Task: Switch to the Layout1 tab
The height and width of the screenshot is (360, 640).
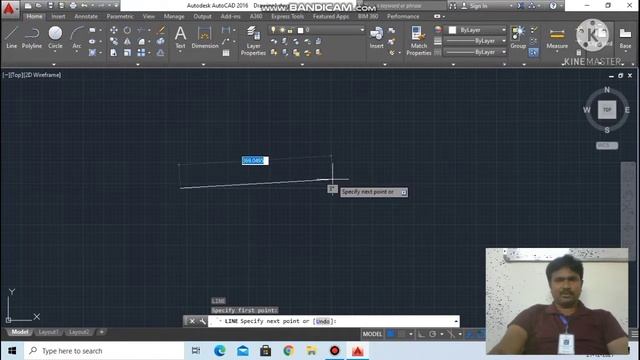Action: [x=48, y=332]
